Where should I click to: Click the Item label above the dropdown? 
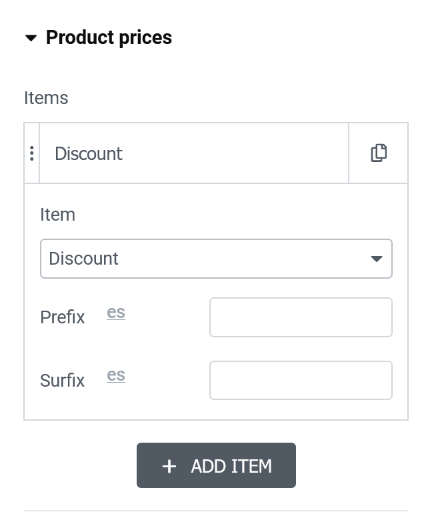[58, 215]
